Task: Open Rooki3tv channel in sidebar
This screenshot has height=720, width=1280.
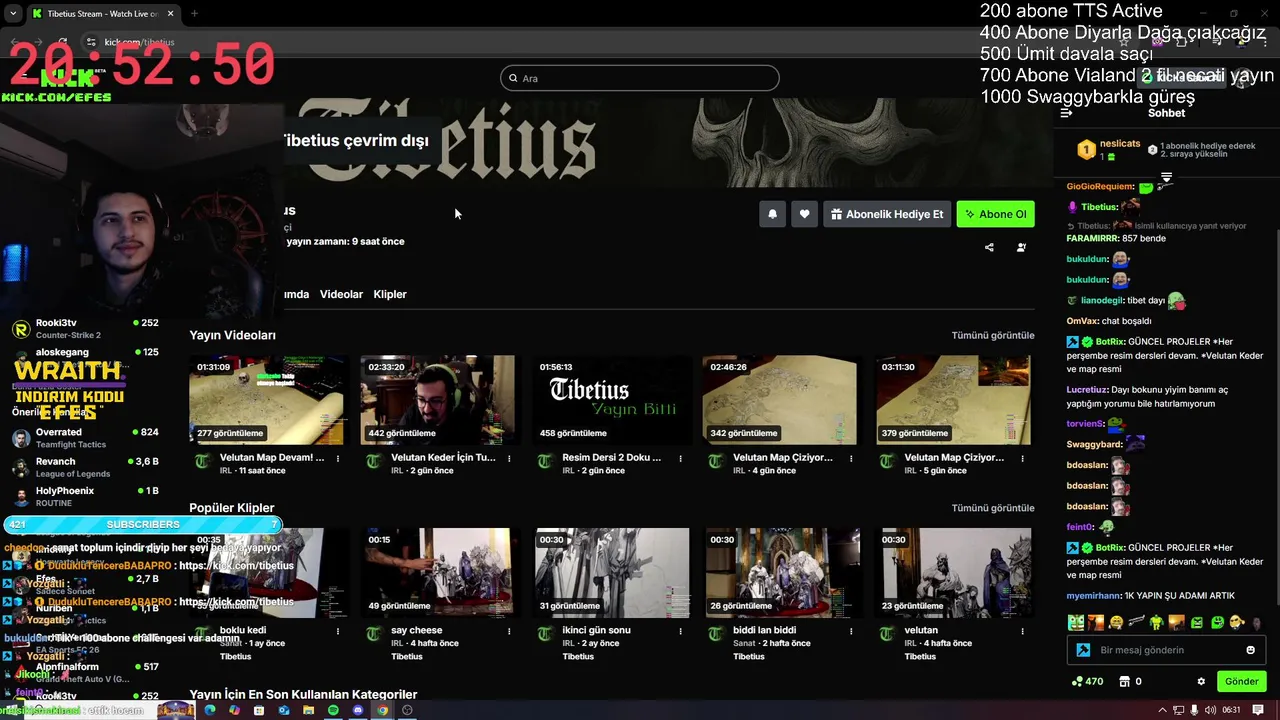Action: click(x=84, y=329)
